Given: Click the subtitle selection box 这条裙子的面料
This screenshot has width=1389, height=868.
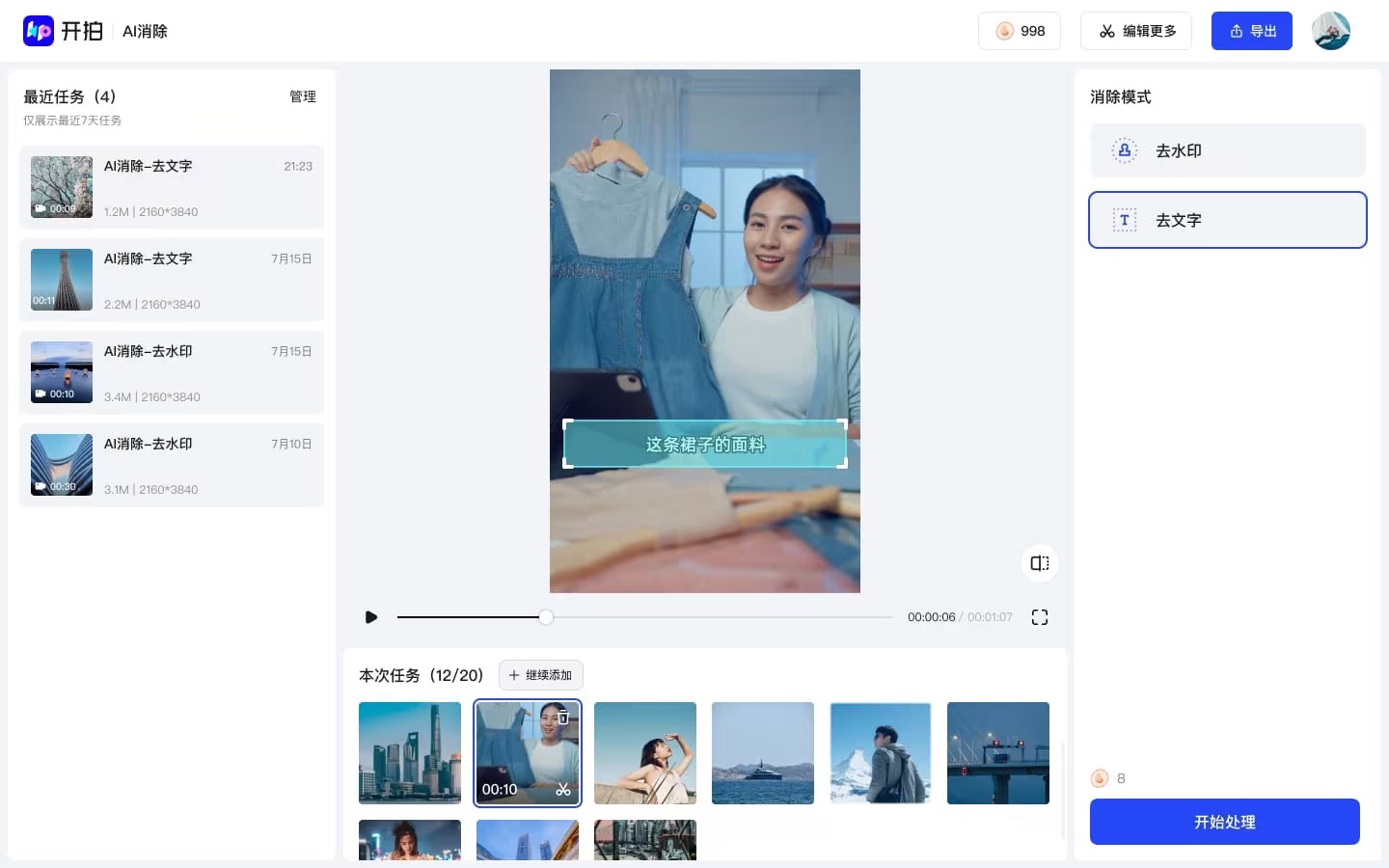Looking at the screenshot, I should pyautogui.click(x=705, y=444).
